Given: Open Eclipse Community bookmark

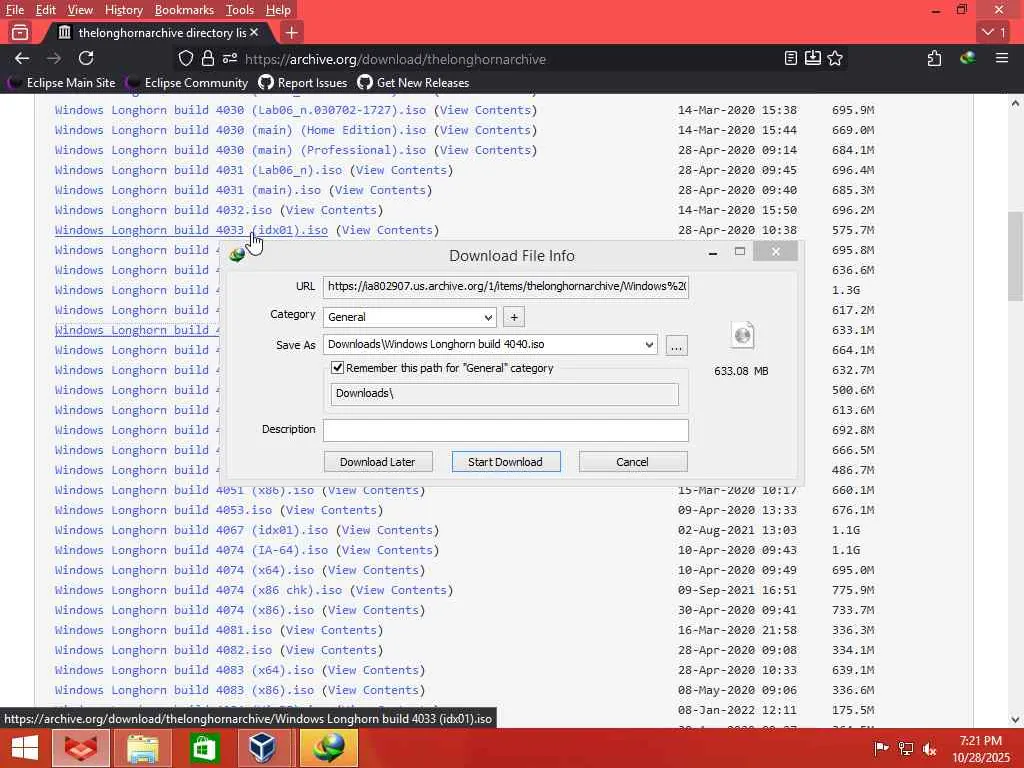Looking at the screenshot, I should tap(187, 83).
